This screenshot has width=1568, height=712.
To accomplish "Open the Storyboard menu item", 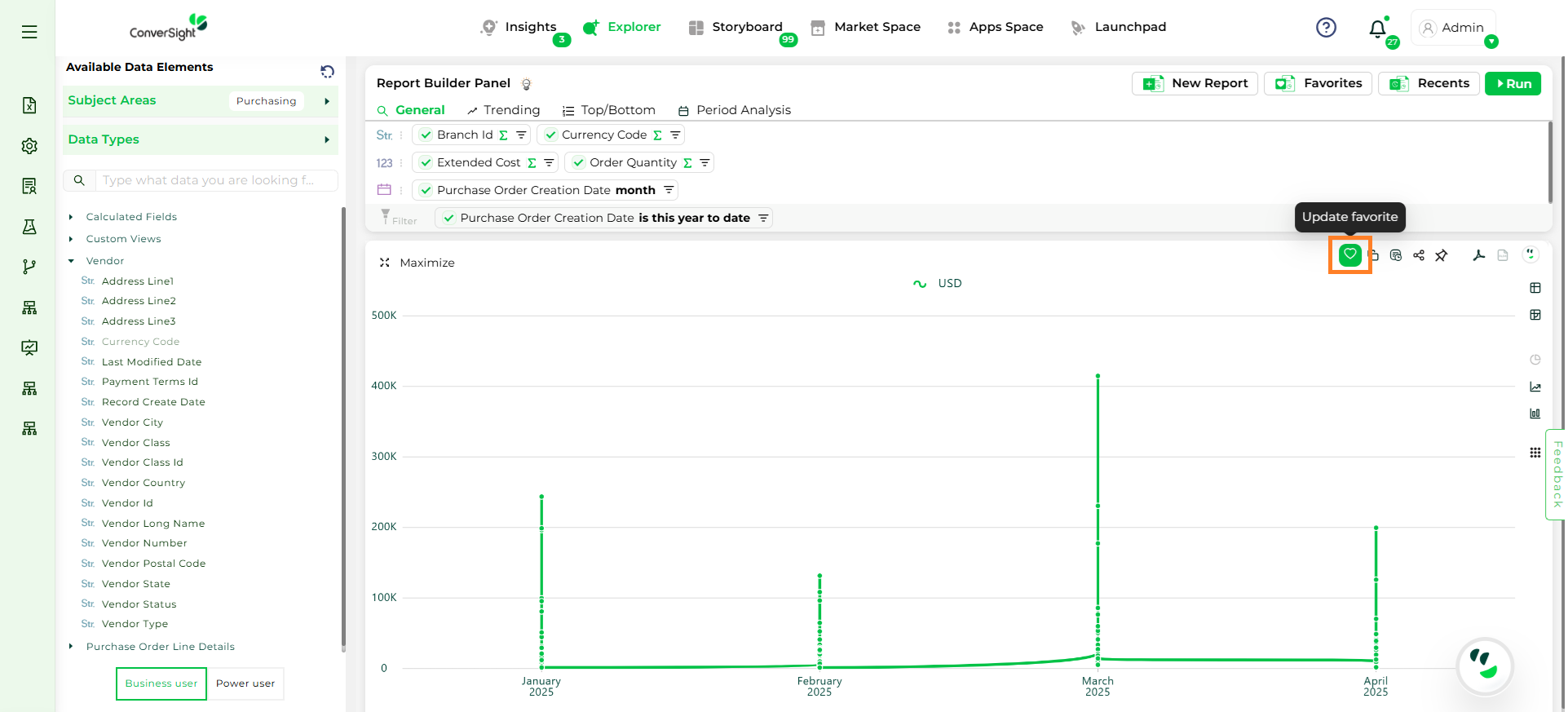I will point(735,27).
